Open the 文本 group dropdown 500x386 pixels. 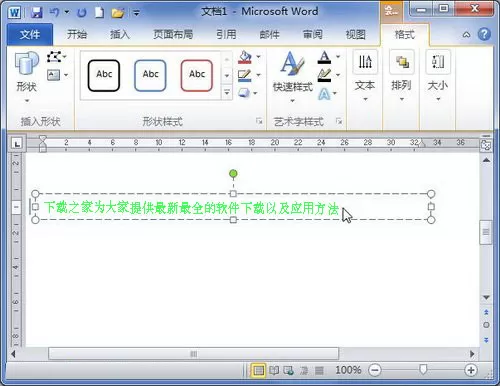365,76
